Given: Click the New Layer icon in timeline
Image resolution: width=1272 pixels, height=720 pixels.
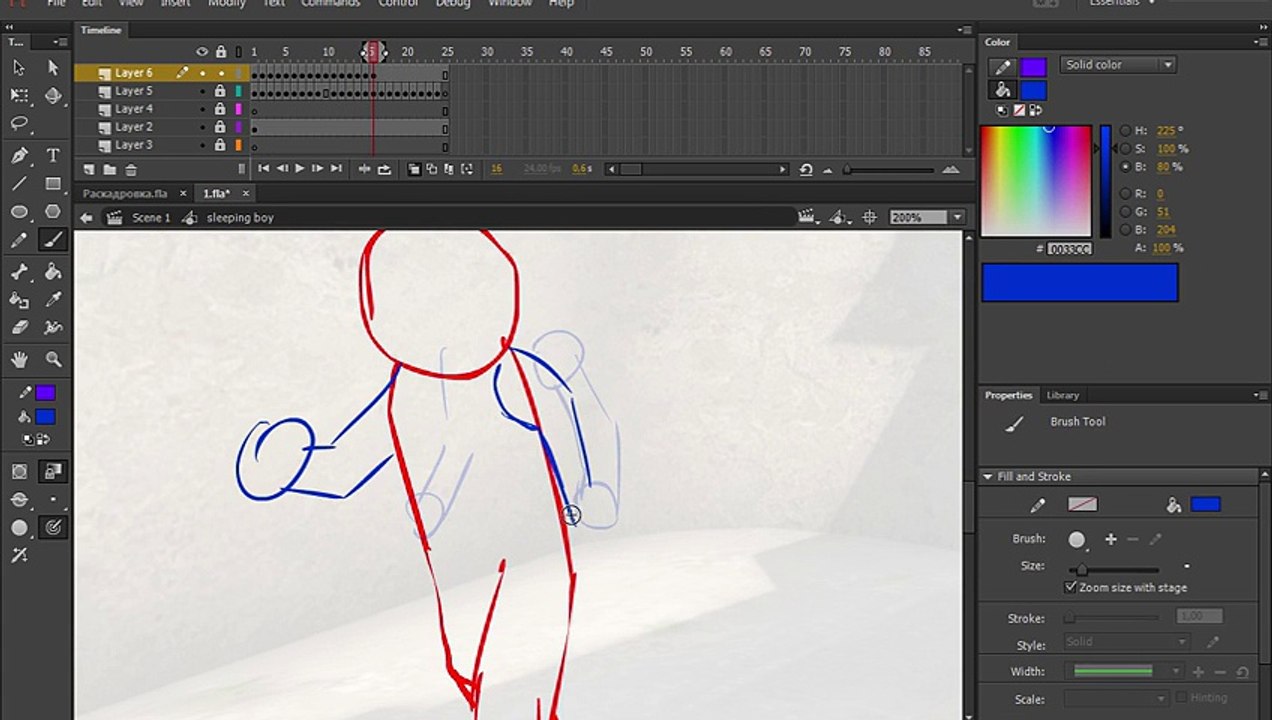Looking at the screenshot, I should pyautogui.click(x=89, y=170).
